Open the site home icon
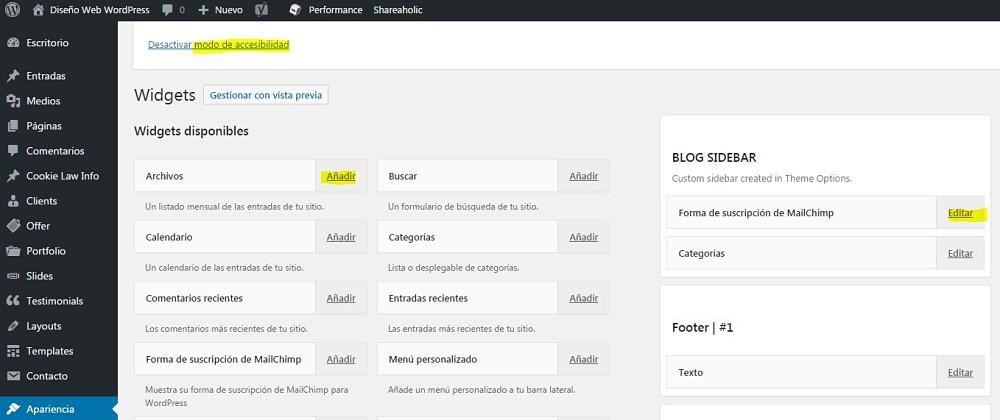The width and height of the screenshot is (1000, 420). 38,10
